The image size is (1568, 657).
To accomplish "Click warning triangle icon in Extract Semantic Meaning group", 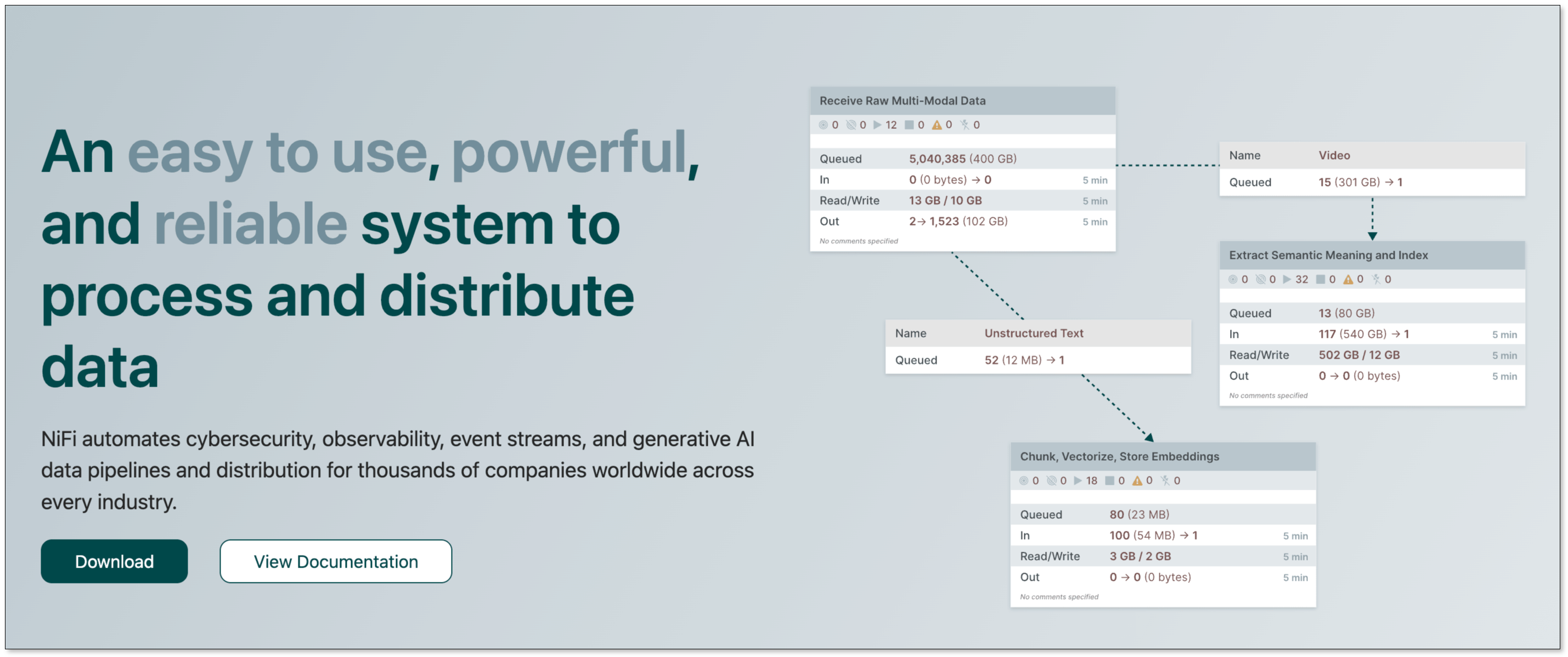I will point(1347,279).
